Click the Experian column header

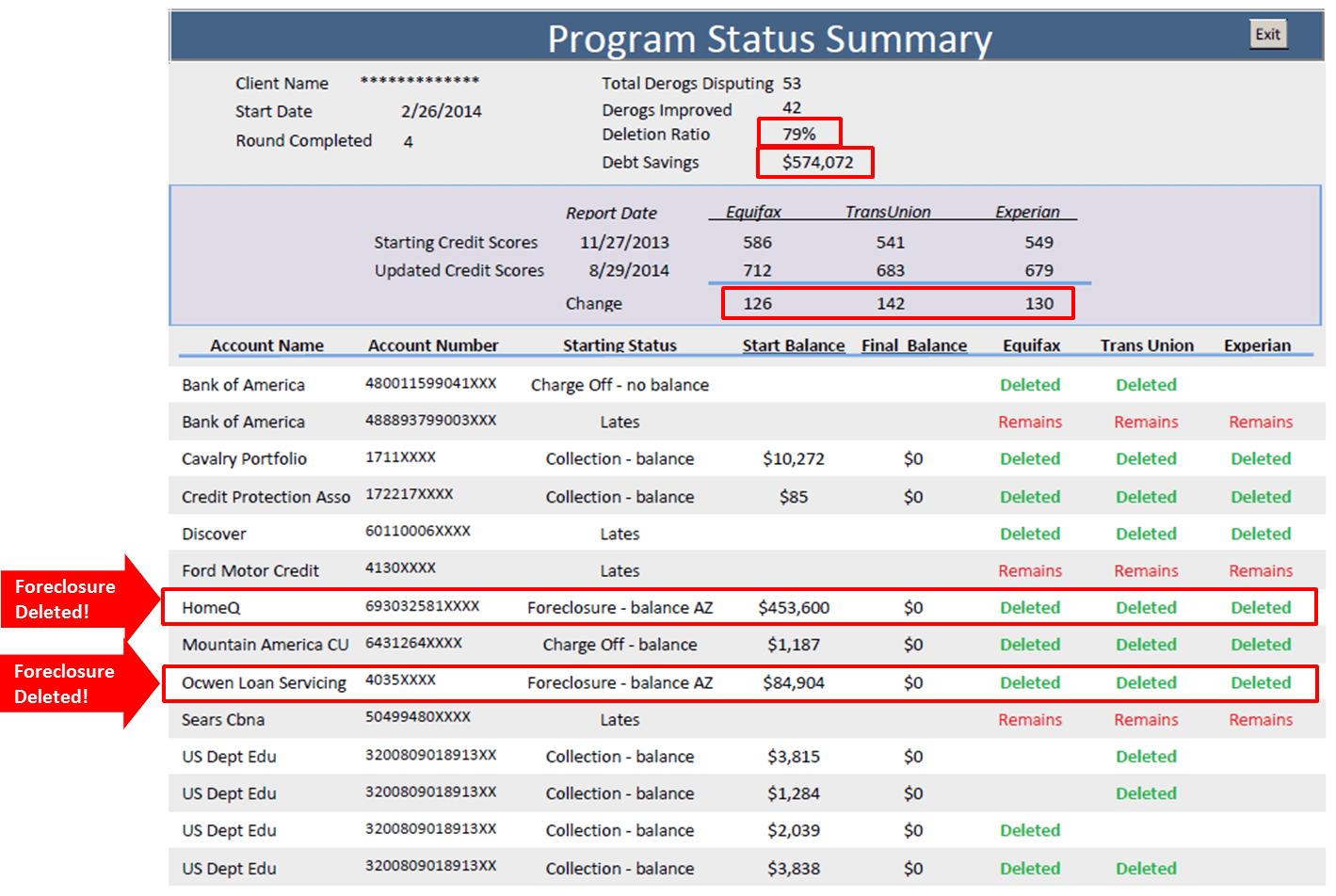pos(1258,345)
